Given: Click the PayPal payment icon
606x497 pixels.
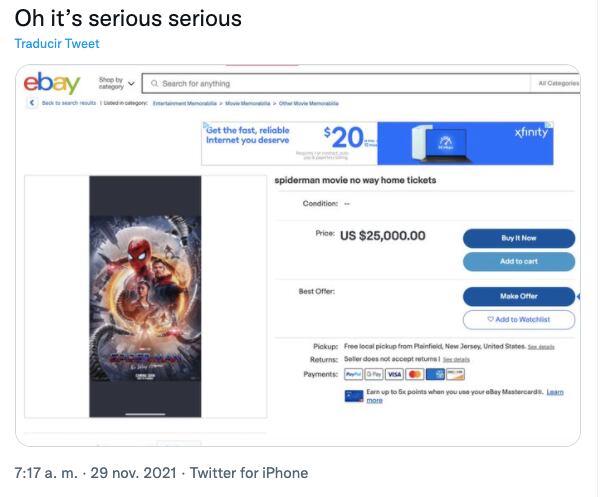Looking at the screenshot, I should 352,374.
